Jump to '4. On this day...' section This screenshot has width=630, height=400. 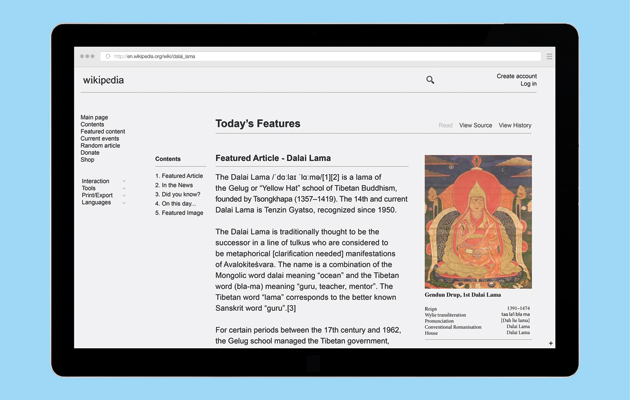pos(176,204)
